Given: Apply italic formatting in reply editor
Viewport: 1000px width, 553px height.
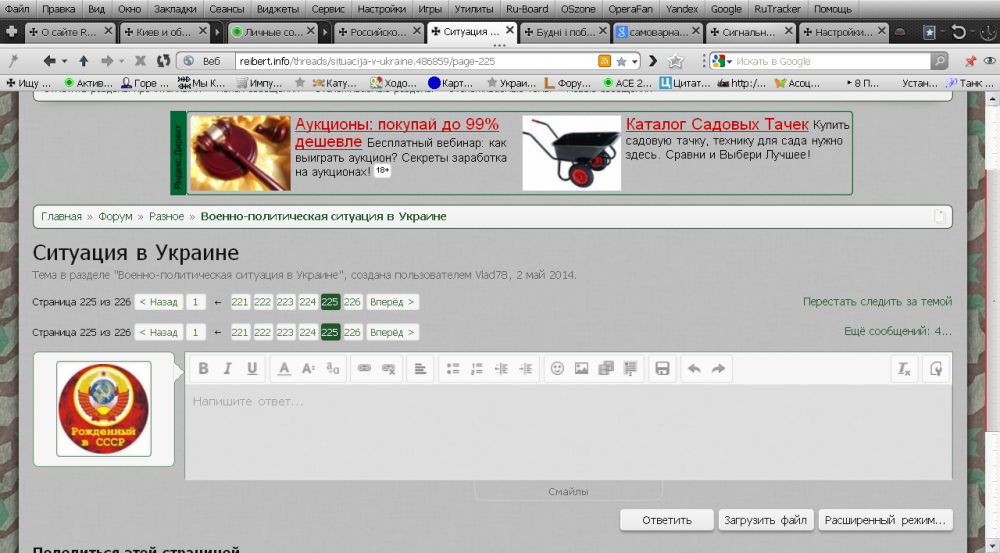Looking at the screenshot, I should click(227, 369).
